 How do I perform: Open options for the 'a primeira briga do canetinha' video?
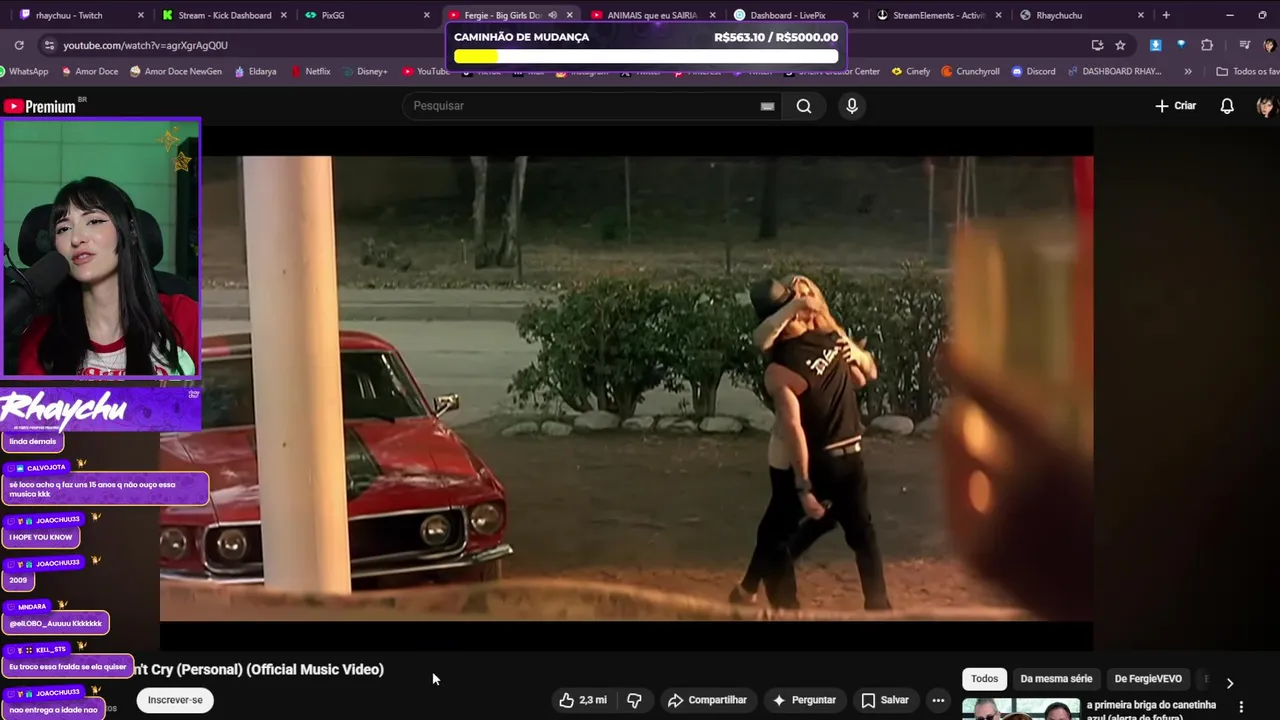coord(1241,707)
